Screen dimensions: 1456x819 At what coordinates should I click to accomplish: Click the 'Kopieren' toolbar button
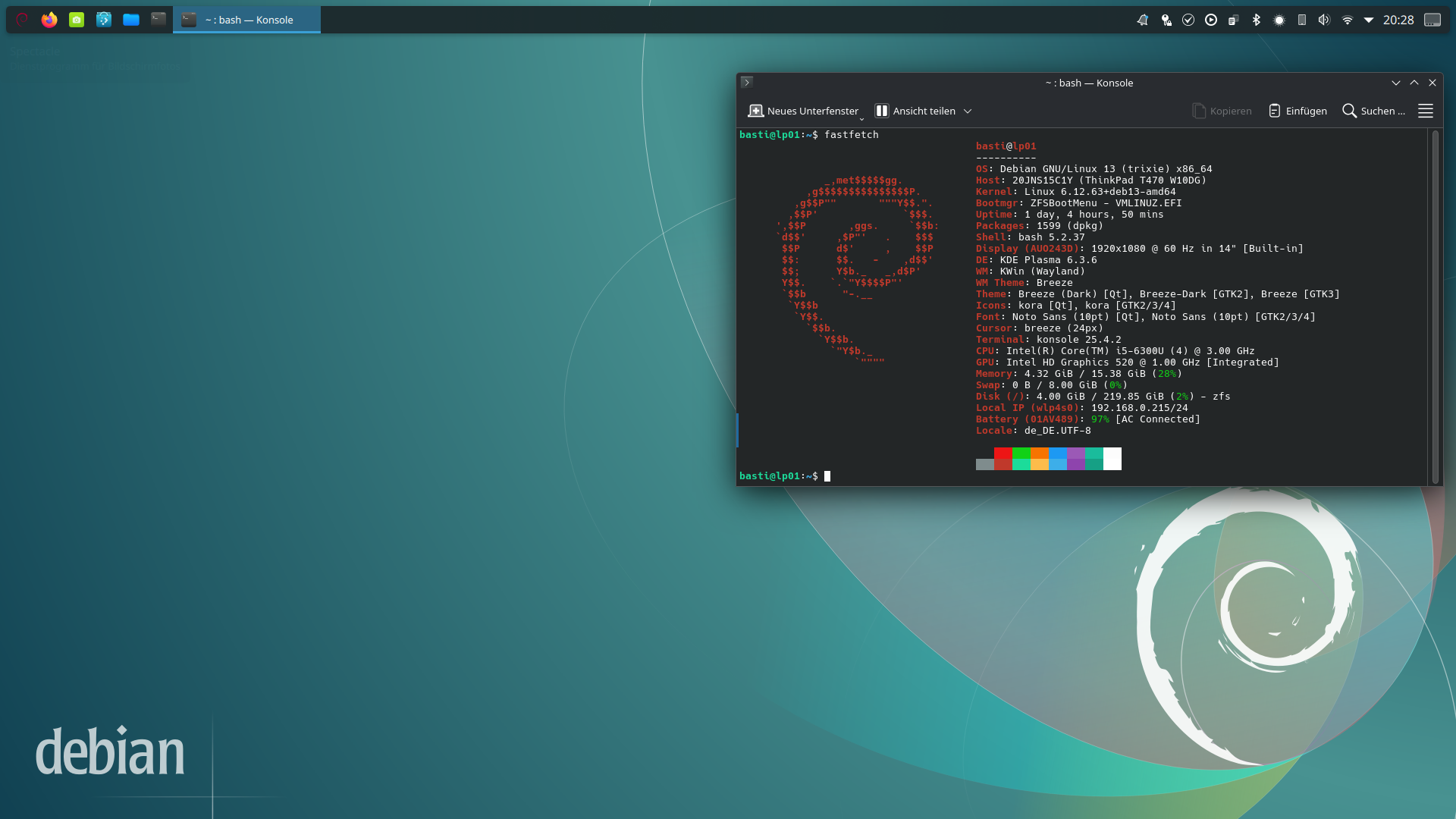coord(1222,111)
